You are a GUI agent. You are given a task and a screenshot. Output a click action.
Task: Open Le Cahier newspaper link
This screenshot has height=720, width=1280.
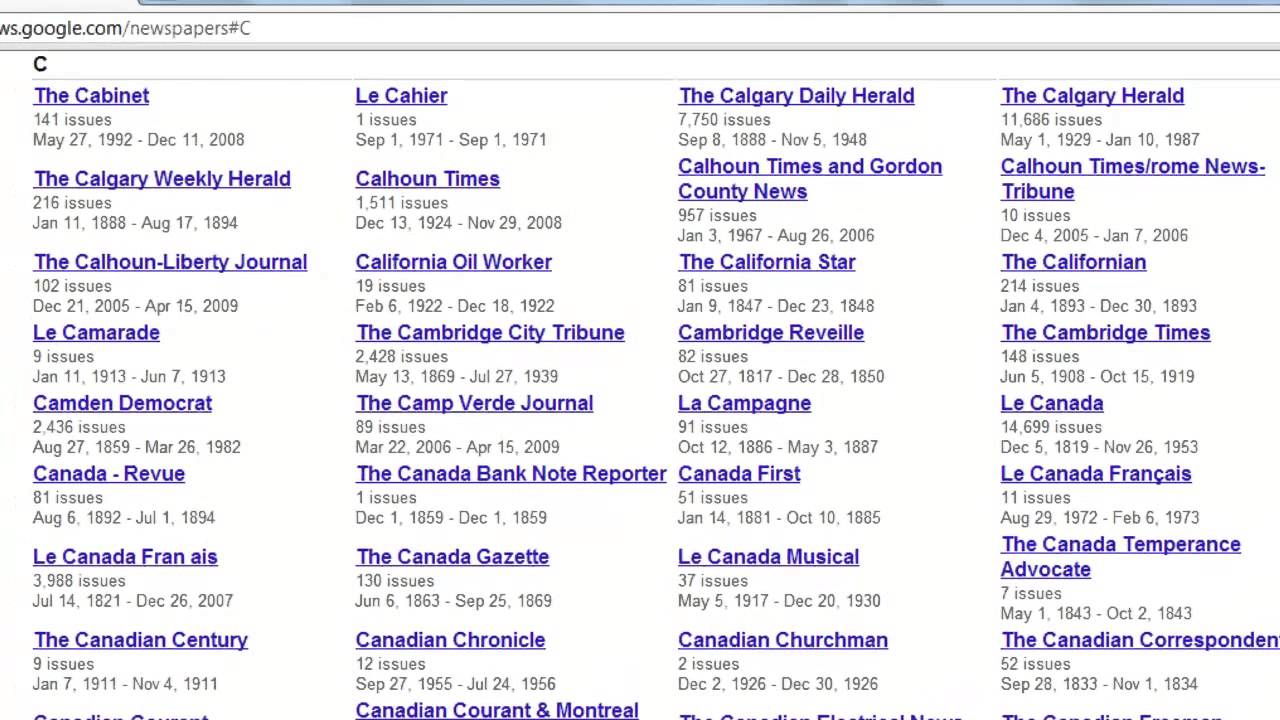pos(401,96)
